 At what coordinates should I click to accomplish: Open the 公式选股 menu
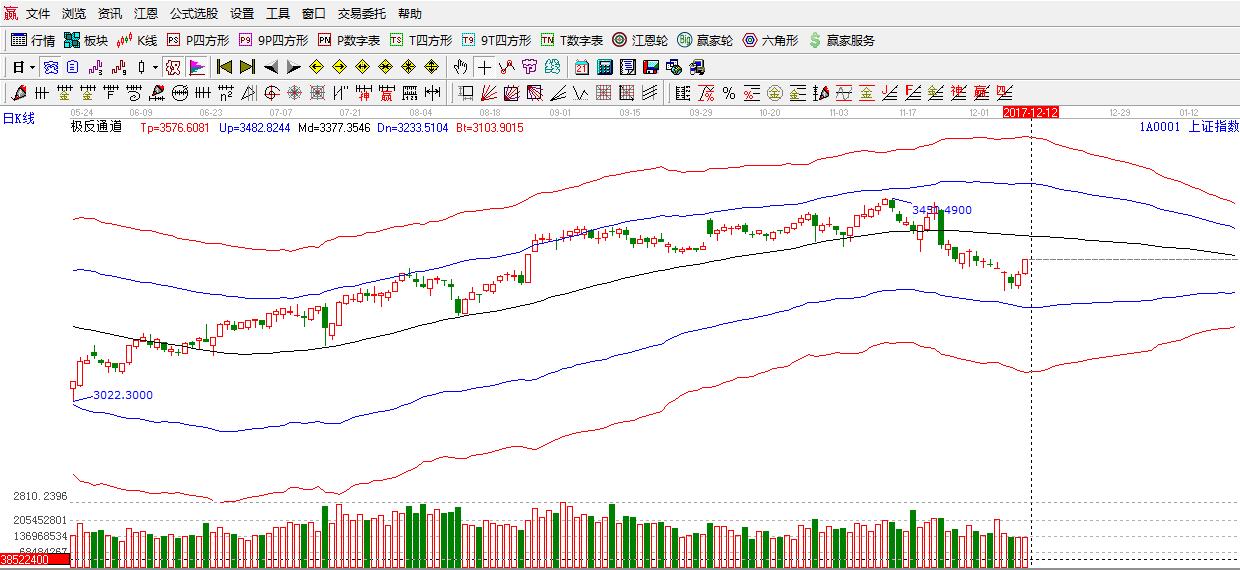pos(193,14)
